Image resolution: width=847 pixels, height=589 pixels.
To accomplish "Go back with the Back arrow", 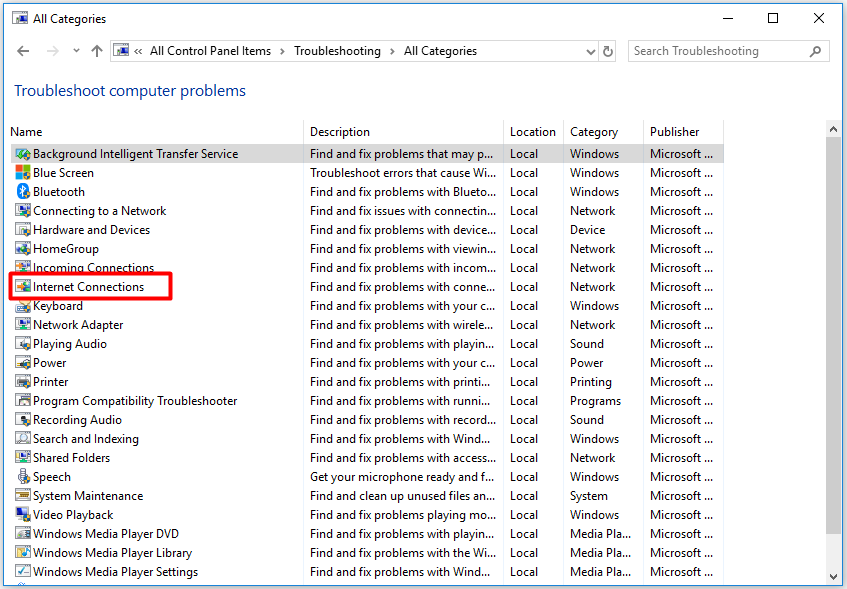I will (x=23, y=51).
